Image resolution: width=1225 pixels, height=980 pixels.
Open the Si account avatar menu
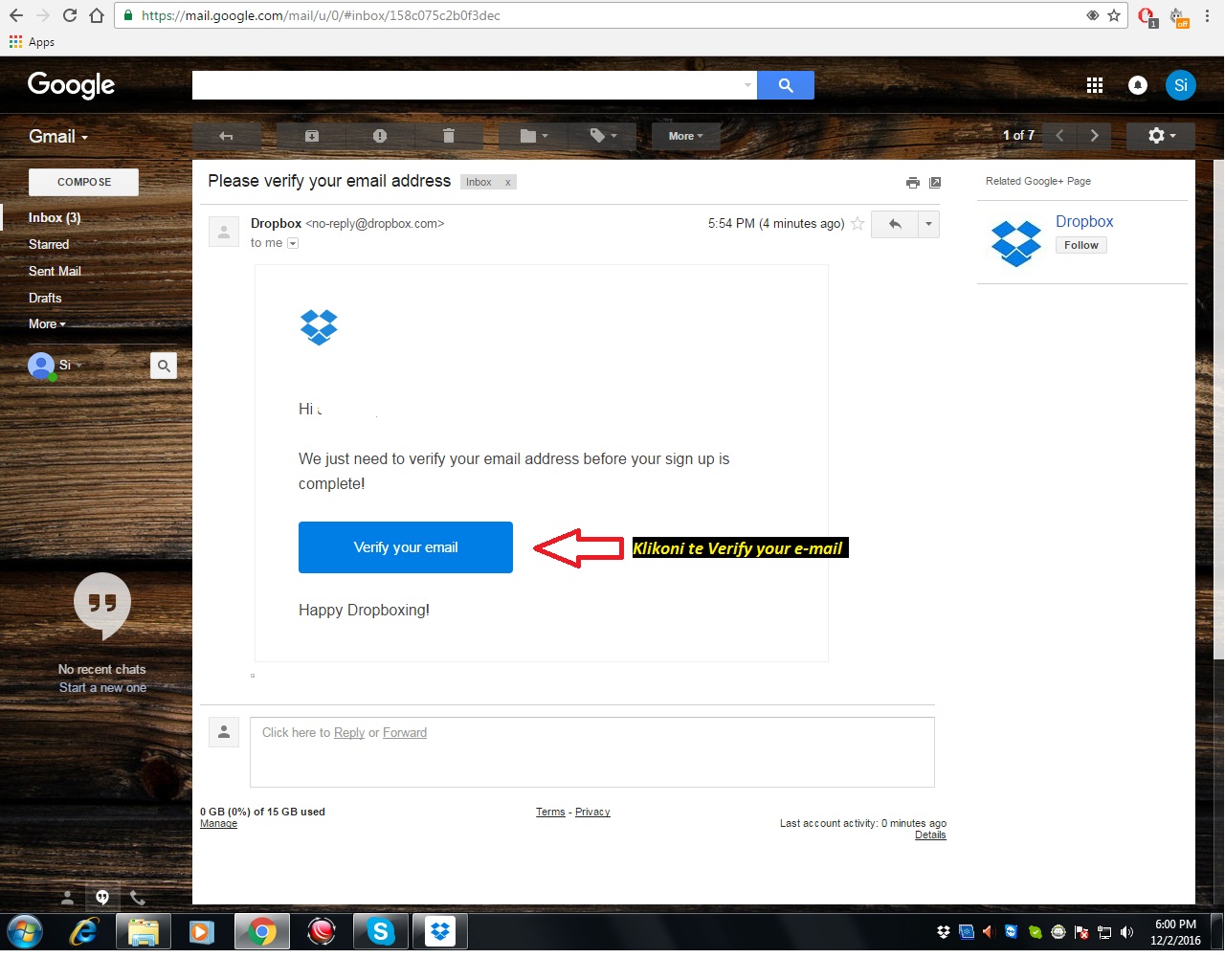pos(1181,85)
